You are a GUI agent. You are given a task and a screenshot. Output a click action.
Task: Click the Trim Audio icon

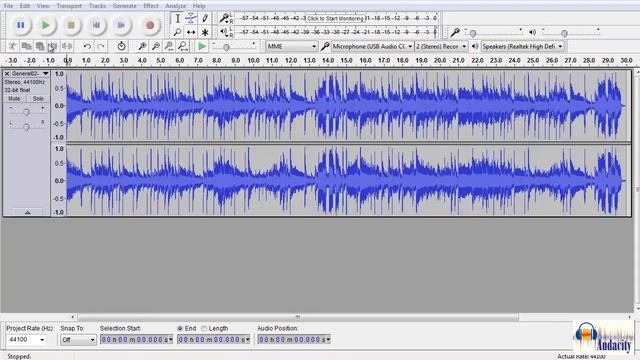pyautogui.click(x=53, y=46)
